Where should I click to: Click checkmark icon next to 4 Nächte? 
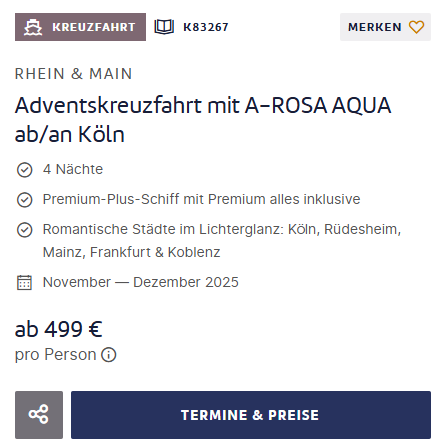pyautogui.click(x=24, y=170)
